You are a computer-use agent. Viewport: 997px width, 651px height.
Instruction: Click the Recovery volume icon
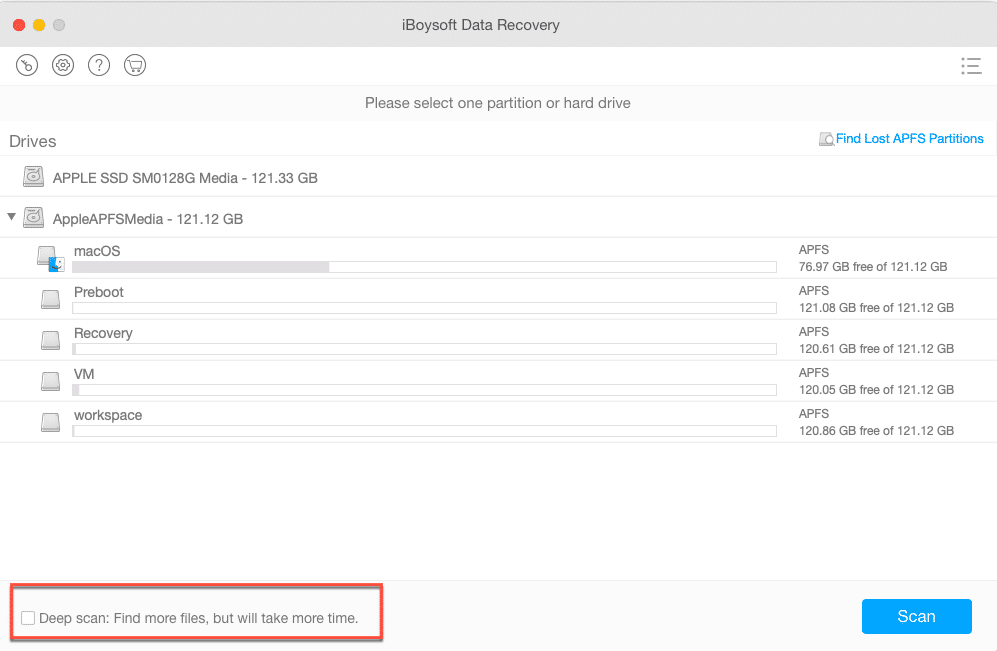tap(50, 340)
